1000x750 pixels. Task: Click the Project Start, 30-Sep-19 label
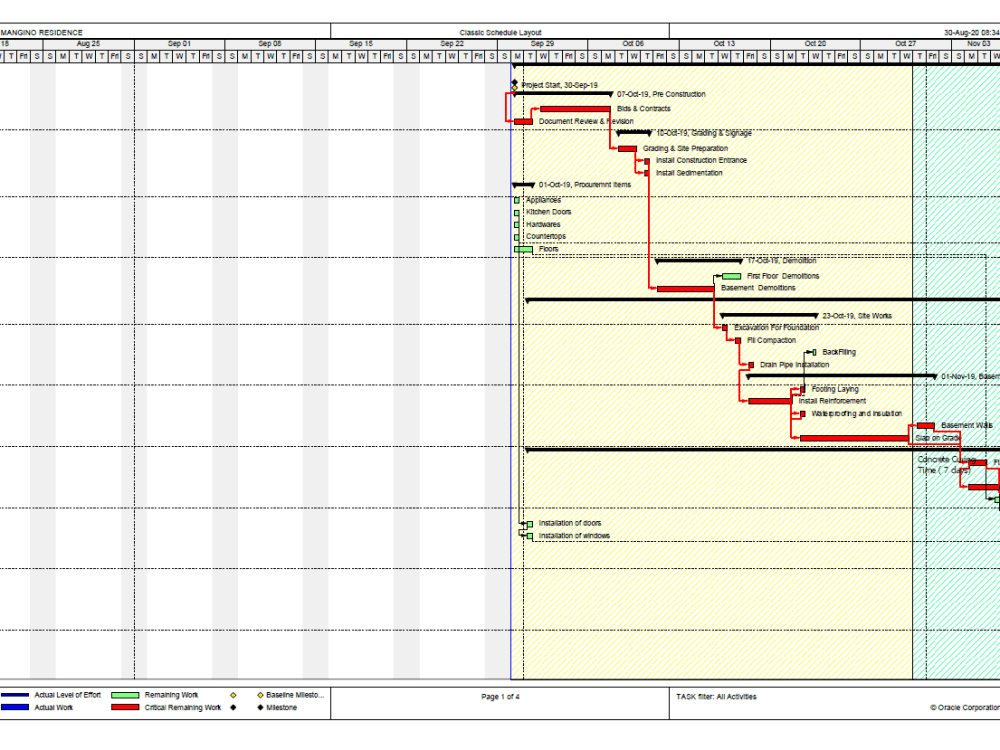coord(559,85)
